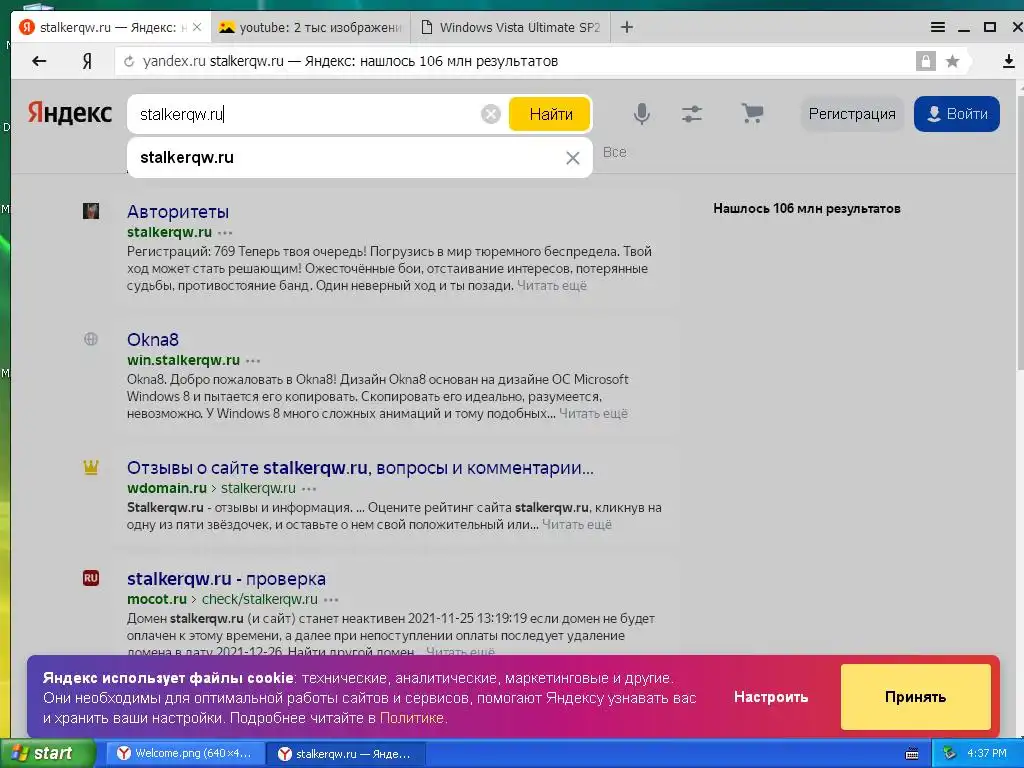Go back with the browser back arrow

coord(39,61)
